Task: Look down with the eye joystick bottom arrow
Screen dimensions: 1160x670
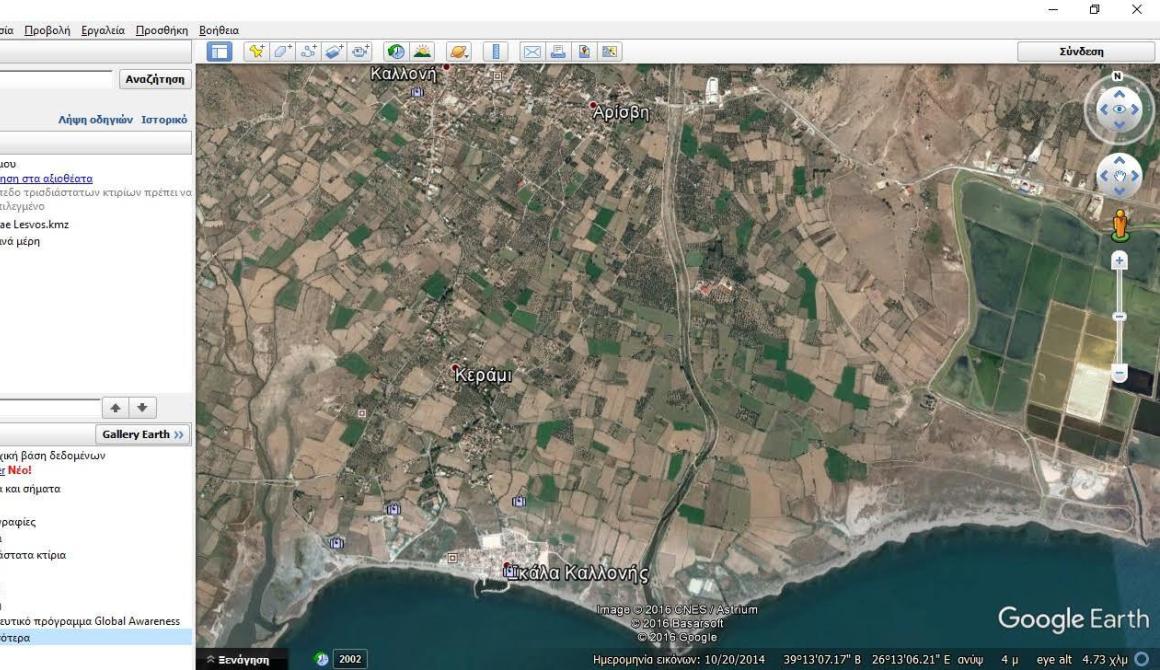Action: (1119, 125)
